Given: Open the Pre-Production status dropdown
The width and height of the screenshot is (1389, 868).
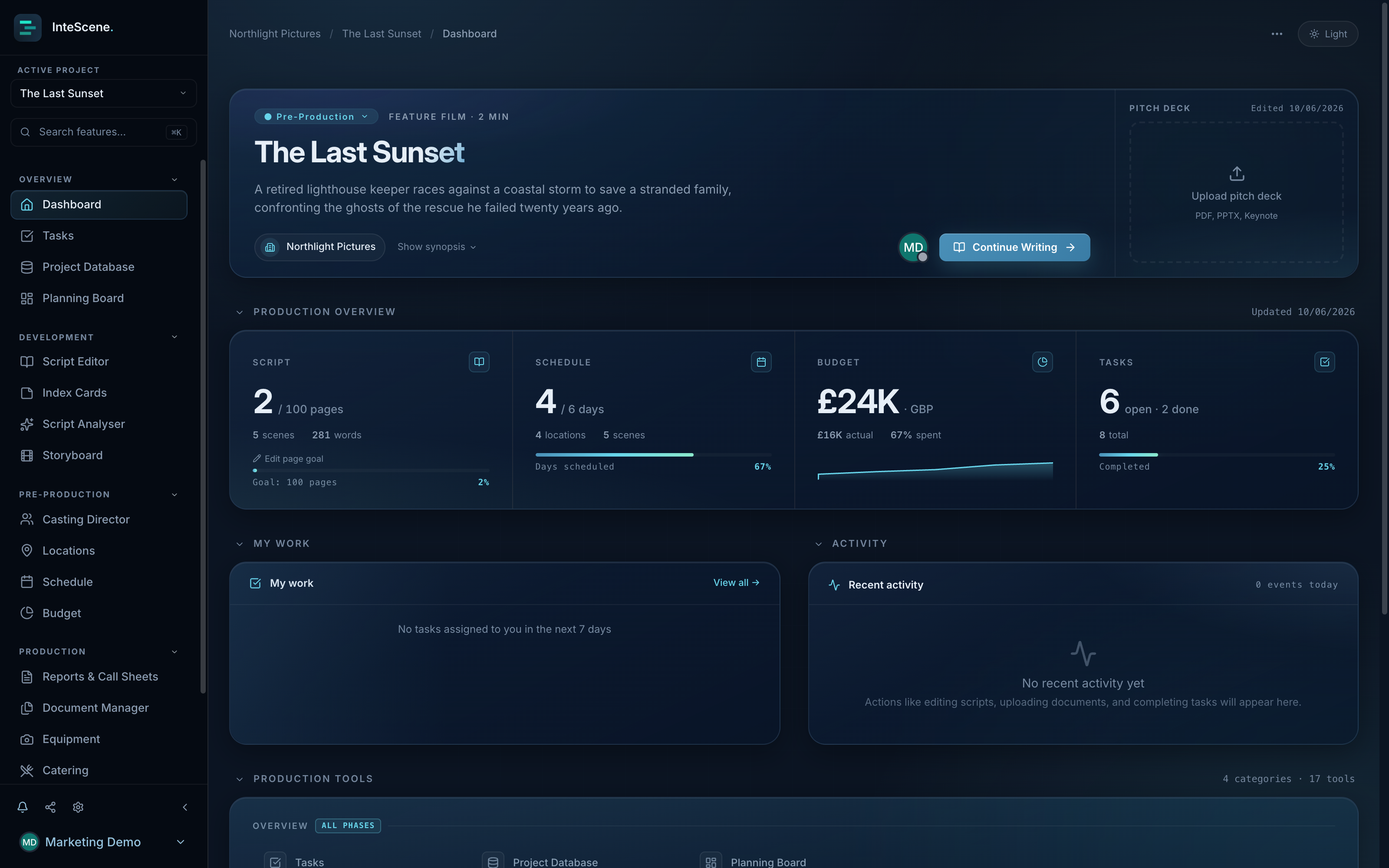Looking at the screenshot, I should point(316,117).
